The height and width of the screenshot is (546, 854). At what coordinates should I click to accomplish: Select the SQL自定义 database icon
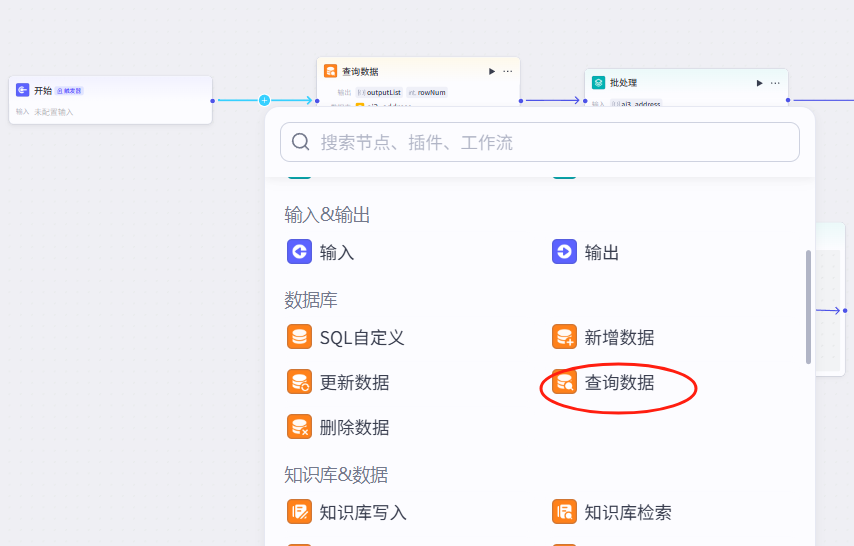(x=300, y=337)
